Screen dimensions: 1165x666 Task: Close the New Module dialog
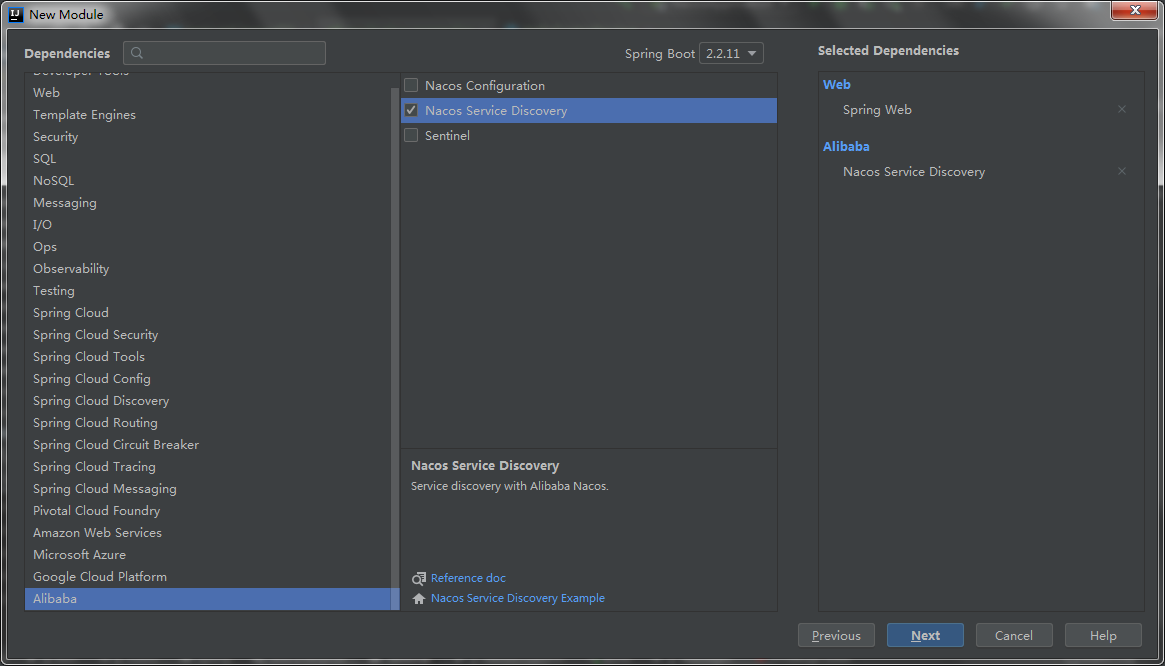coord(1135,10)
